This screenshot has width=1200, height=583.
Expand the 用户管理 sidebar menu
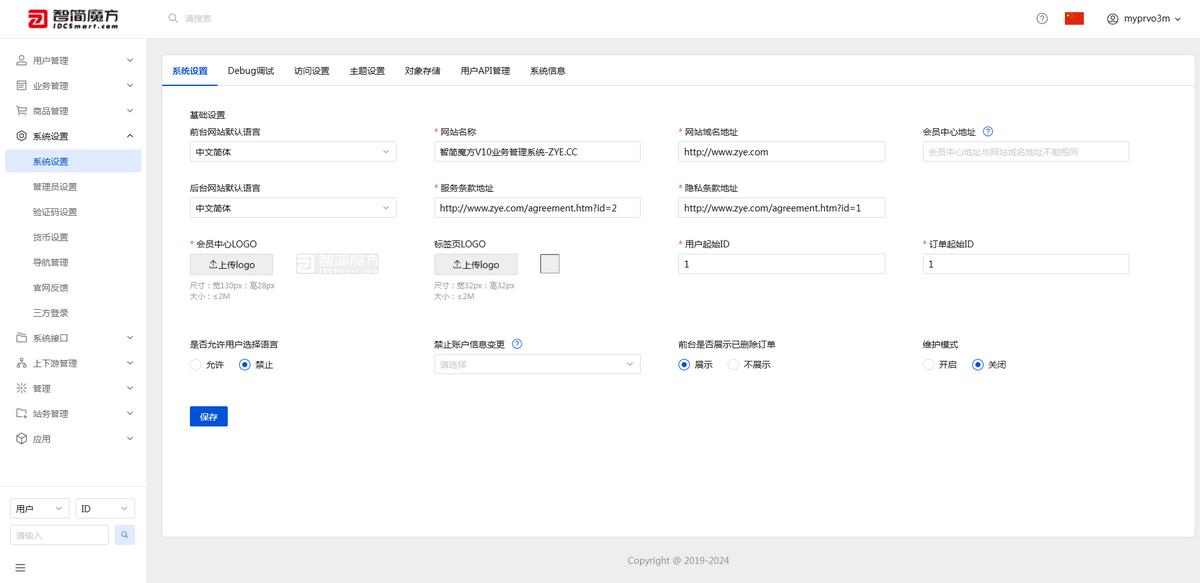73,61
